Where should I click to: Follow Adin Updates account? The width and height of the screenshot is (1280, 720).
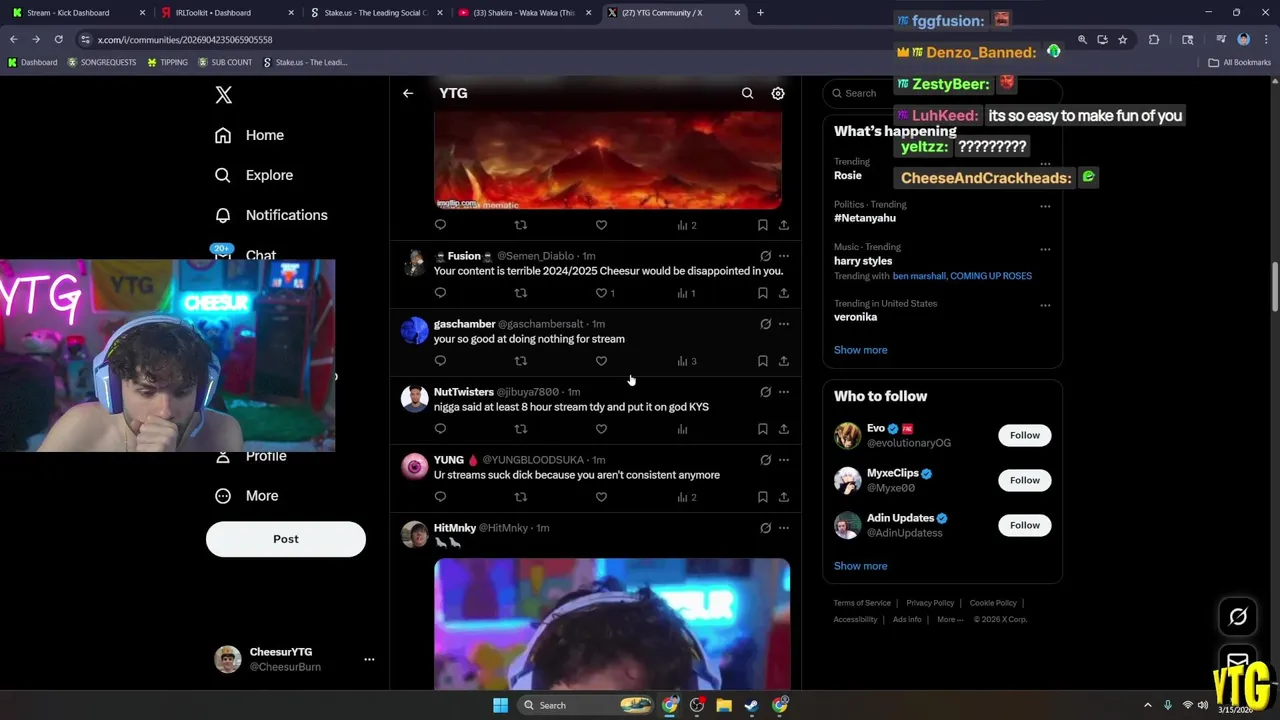click(x=1025, y=525)
